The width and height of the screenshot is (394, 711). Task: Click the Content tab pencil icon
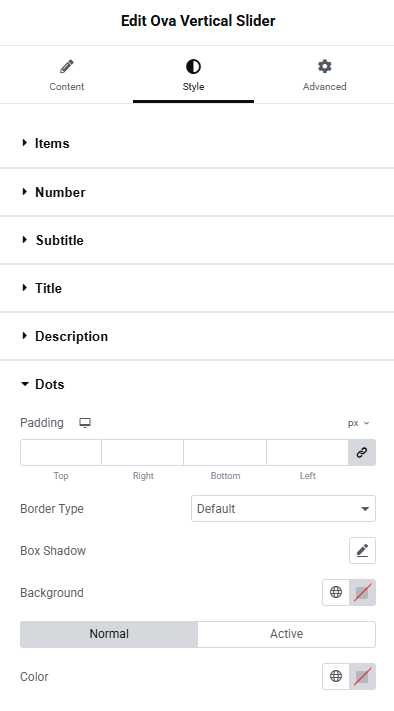(67, 67)
